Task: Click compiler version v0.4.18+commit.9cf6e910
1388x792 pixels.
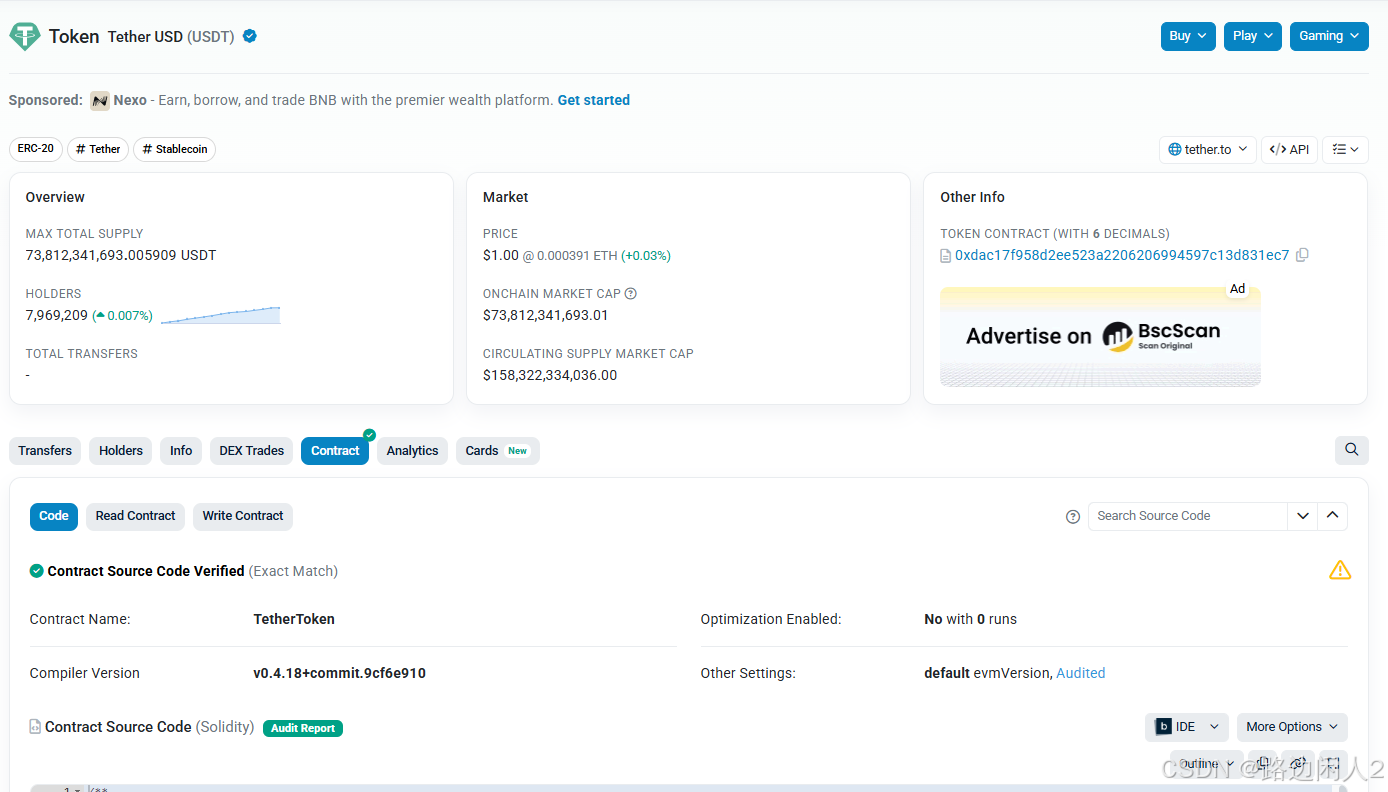Action: (340, 673)
